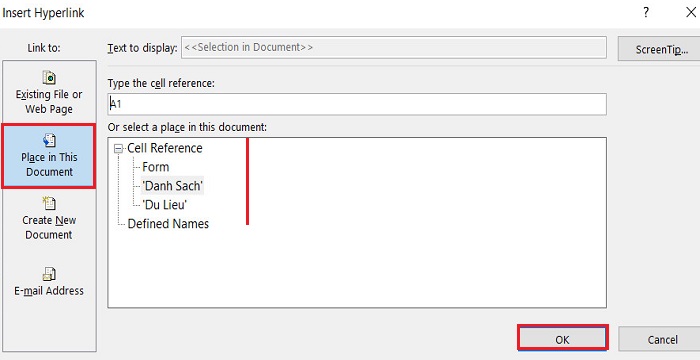
Task: Choose Place in This Document label
Action: click(x=49, y=164)
